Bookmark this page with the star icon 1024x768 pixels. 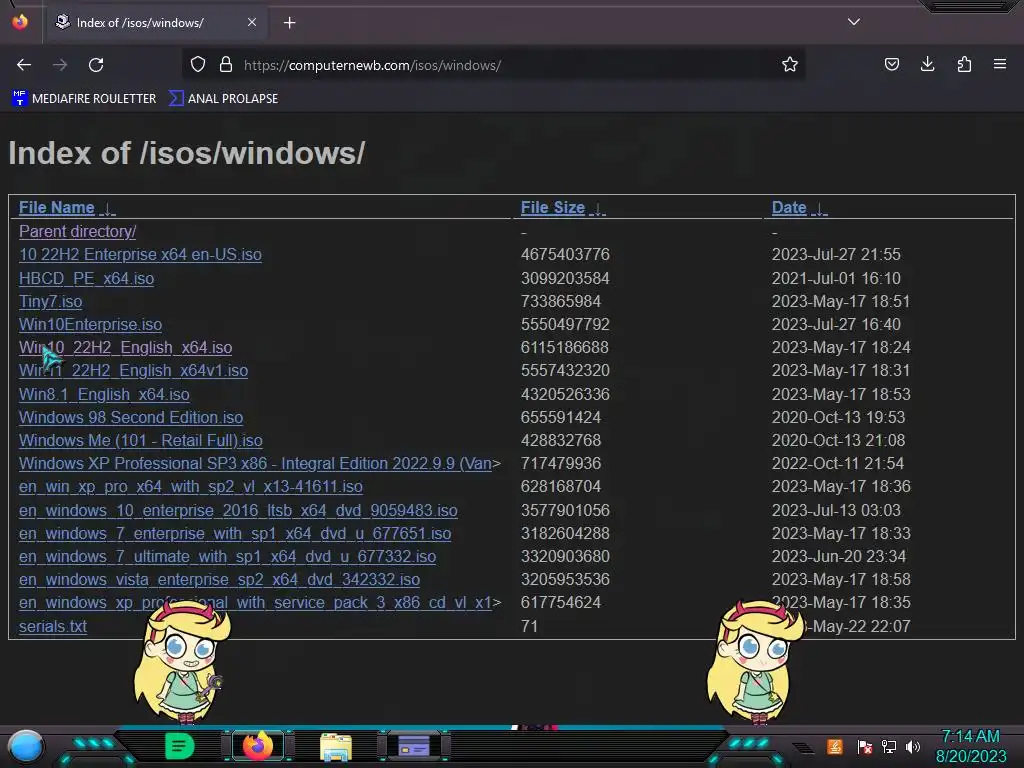point(790,65)
